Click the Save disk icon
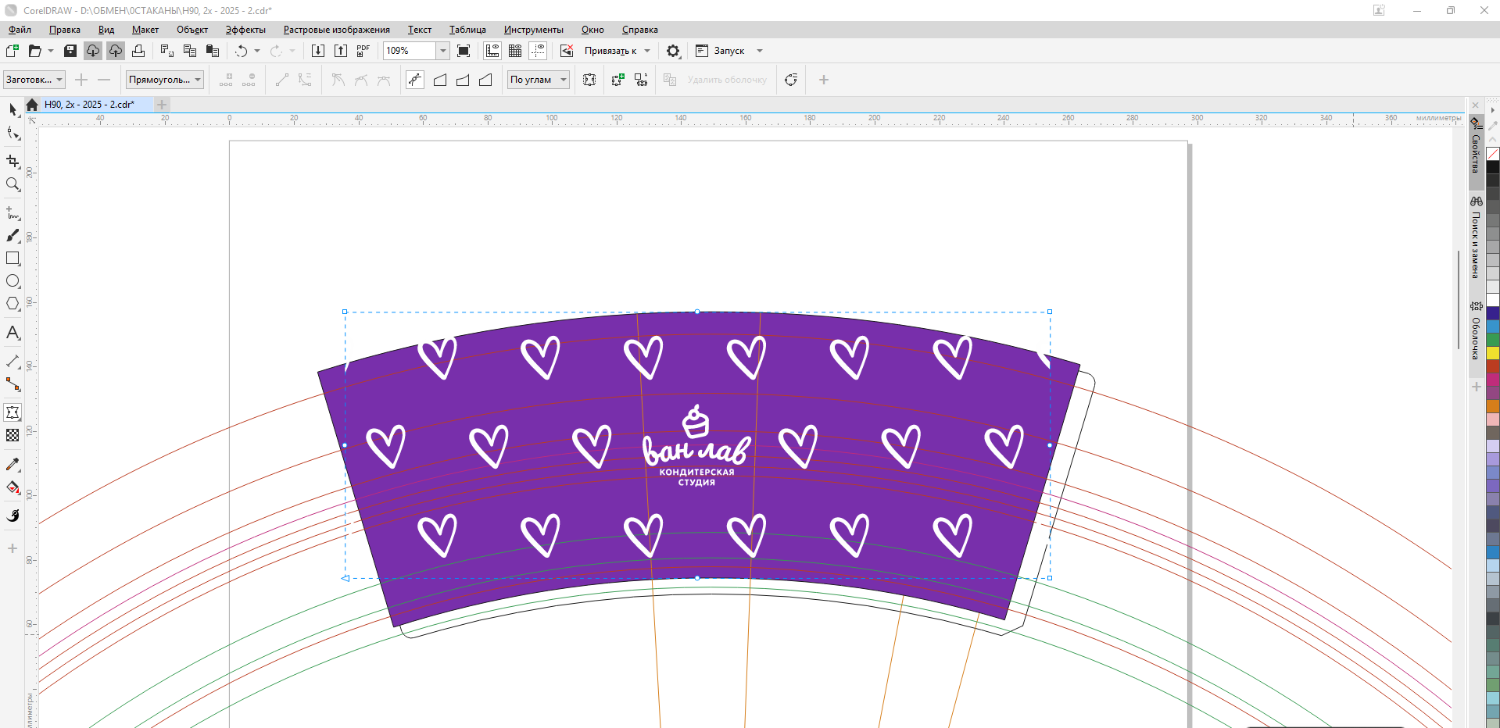Viewport: 1500px width, 728px height. [70, 51]
